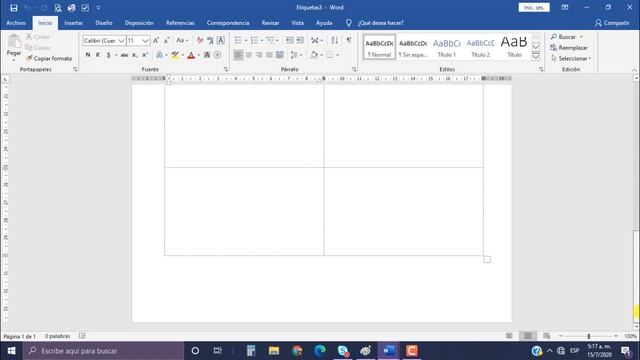The image size is (640, 360).
Task: Decrease paragraph indent
Action: coord(289,40)
